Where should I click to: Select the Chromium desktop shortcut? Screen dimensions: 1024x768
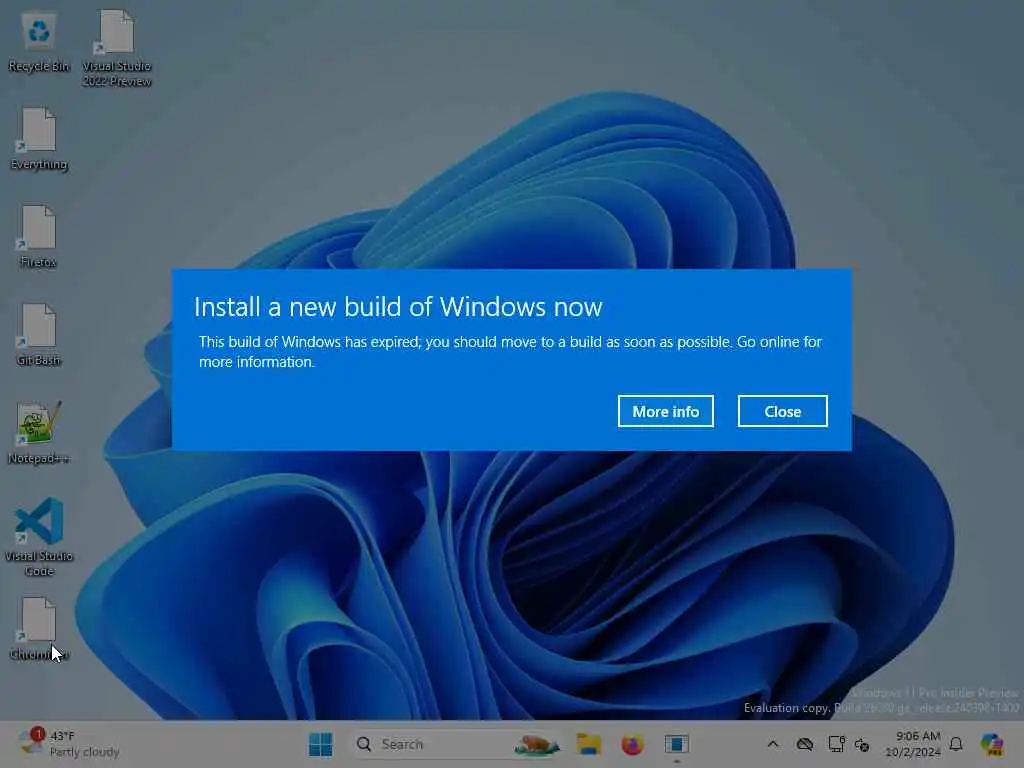coord(39,630)
